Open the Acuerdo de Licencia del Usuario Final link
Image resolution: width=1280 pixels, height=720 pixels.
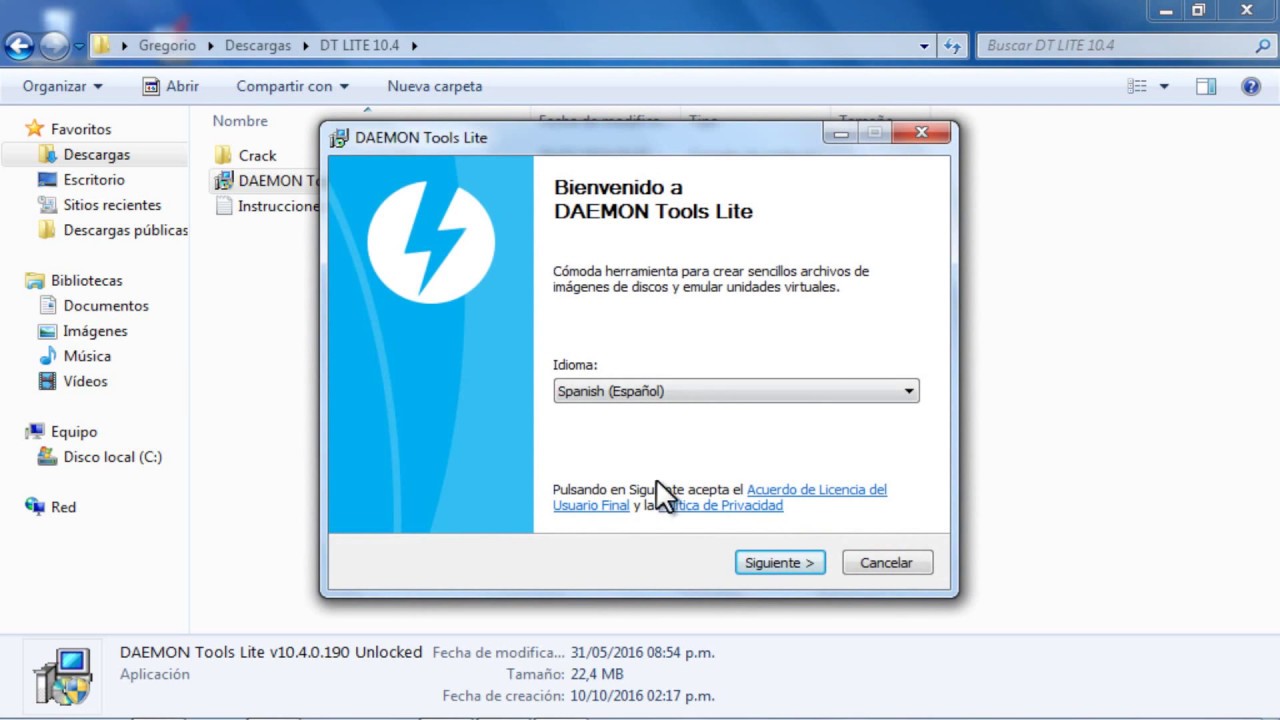[x=816, y=489]
